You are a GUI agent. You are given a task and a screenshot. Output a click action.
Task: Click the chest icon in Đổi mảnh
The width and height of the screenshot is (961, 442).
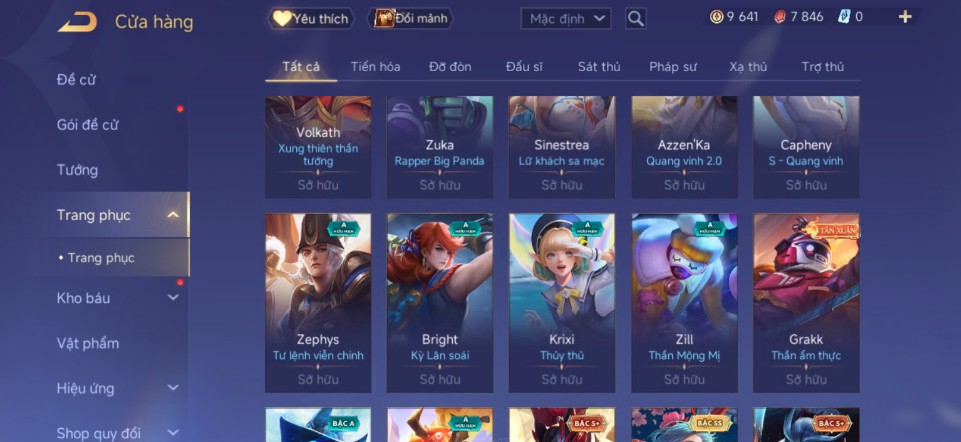pyautogui.click(x=384, y=18)
